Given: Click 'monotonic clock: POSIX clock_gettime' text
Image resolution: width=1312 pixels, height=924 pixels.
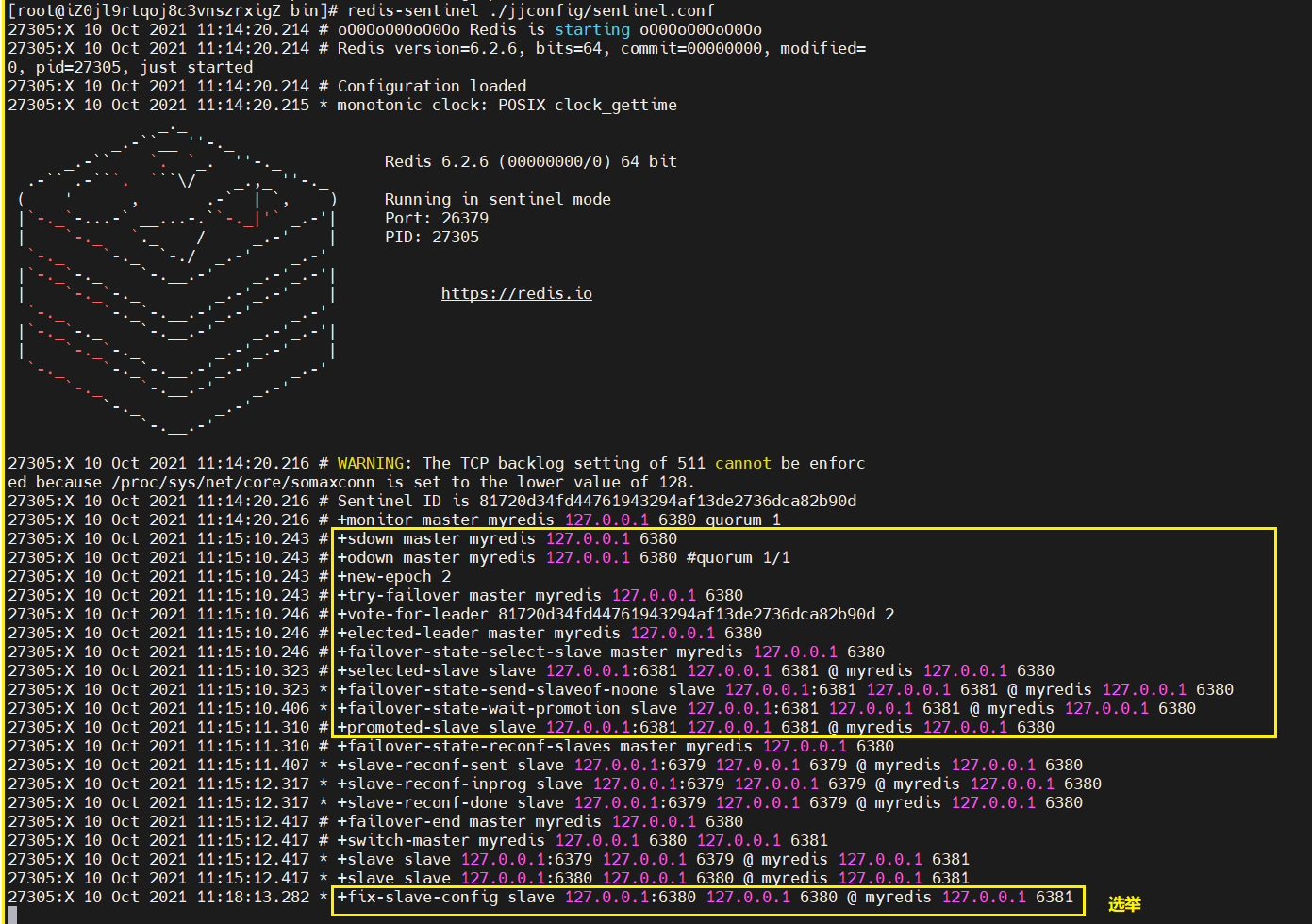Looking at the screenshot, I should pos(507,105).
